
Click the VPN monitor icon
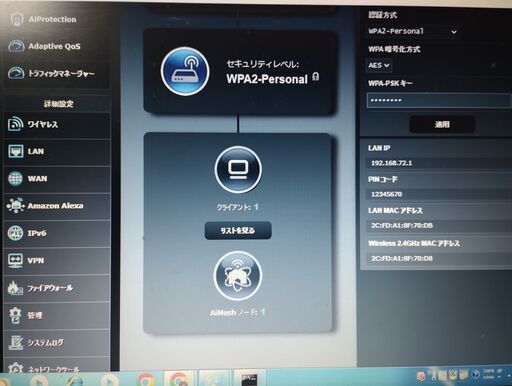tap(15, 260)
